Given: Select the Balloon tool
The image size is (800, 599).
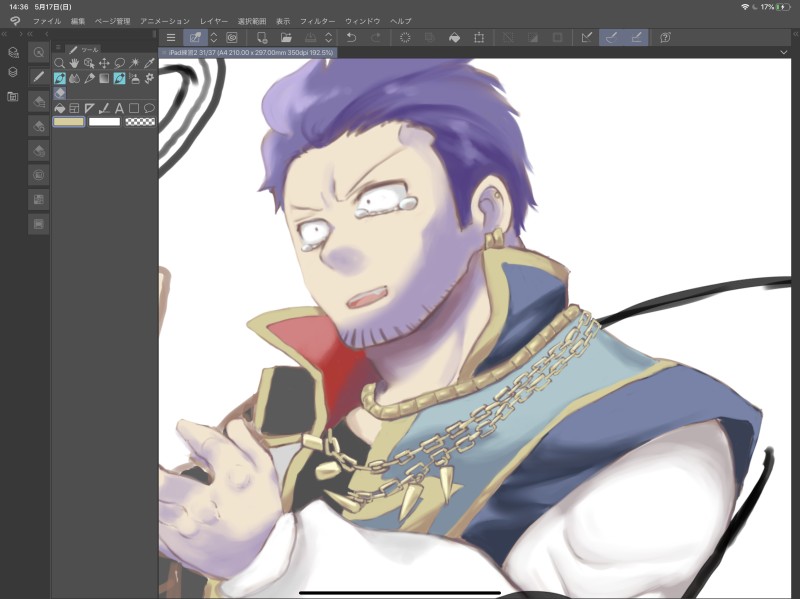Looking at the screenshot, I should point(149,108).
